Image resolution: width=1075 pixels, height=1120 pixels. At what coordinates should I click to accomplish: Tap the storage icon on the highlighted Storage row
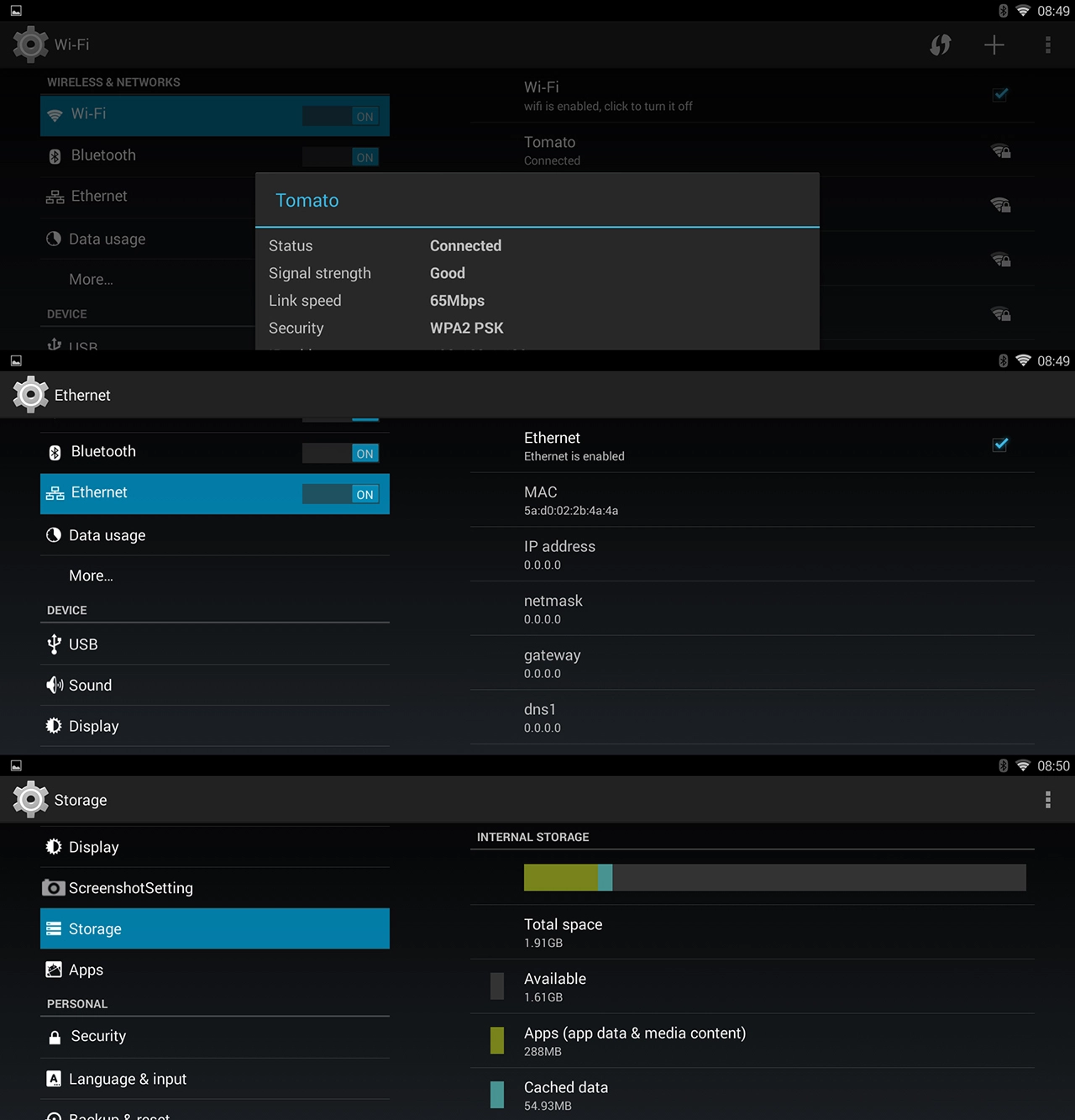(54, 928)
